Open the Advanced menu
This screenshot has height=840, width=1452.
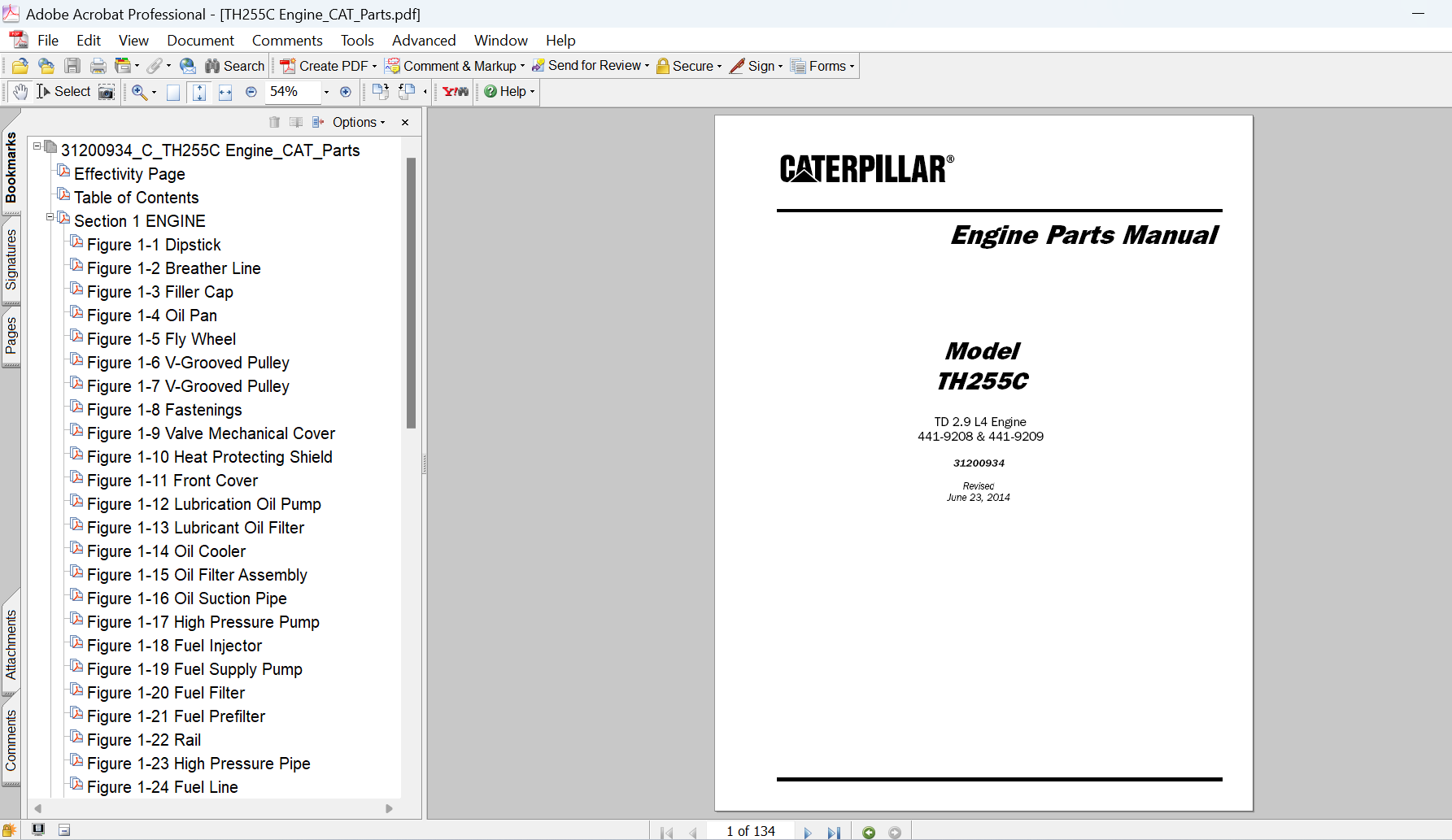point(424,40)
